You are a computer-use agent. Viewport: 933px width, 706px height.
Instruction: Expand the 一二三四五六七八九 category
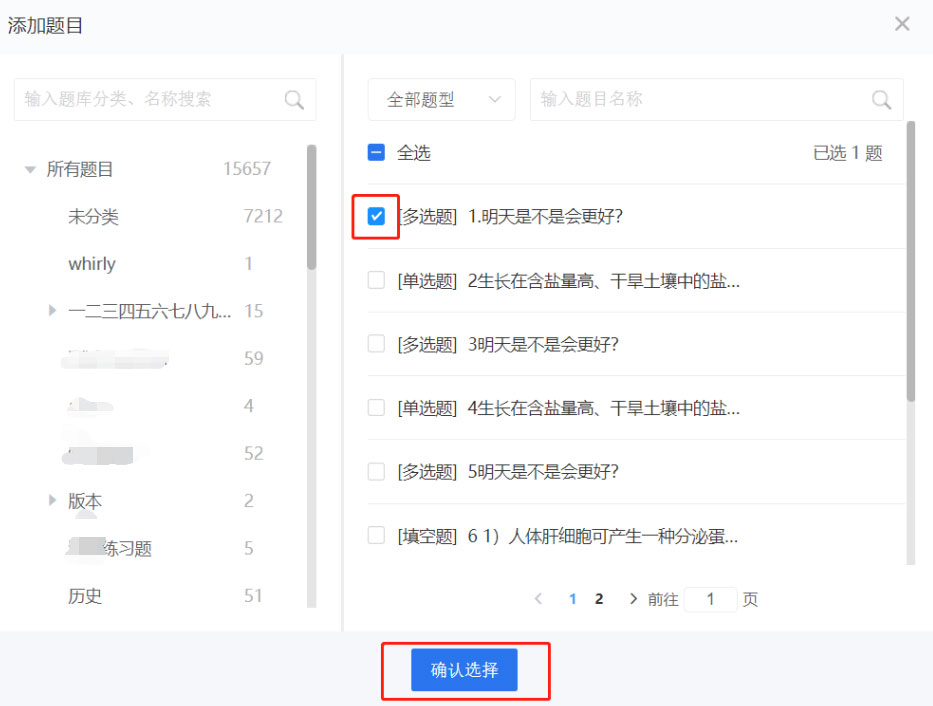click(x=53, y=311)
